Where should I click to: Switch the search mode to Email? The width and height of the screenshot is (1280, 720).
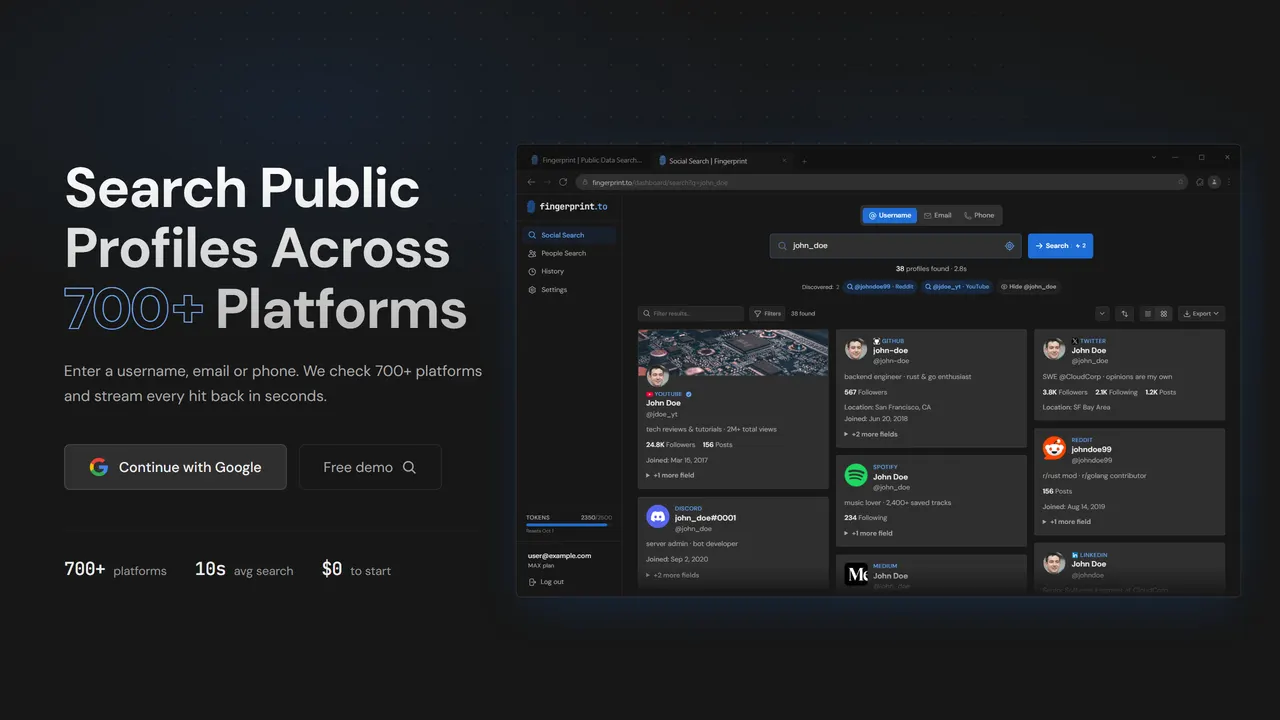tap(937, 215)
